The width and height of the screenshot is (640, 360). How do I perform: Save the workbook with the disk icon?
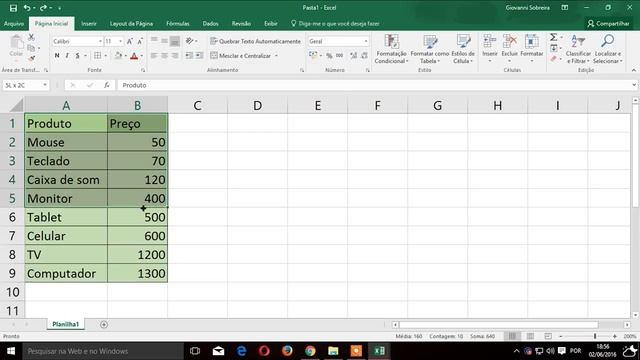tap(13, 8)
